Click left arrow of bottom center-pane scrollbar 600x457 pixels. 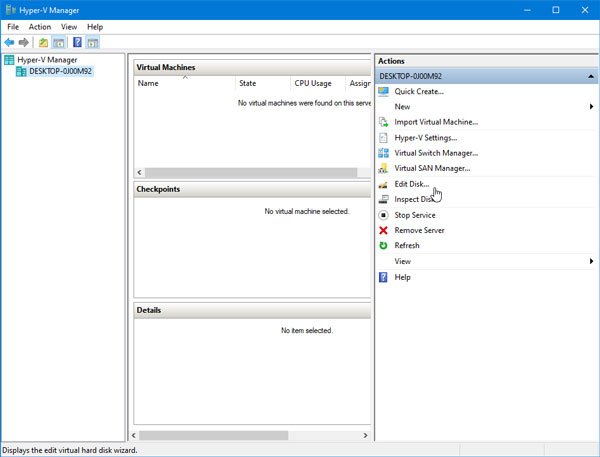click(134, 436)
